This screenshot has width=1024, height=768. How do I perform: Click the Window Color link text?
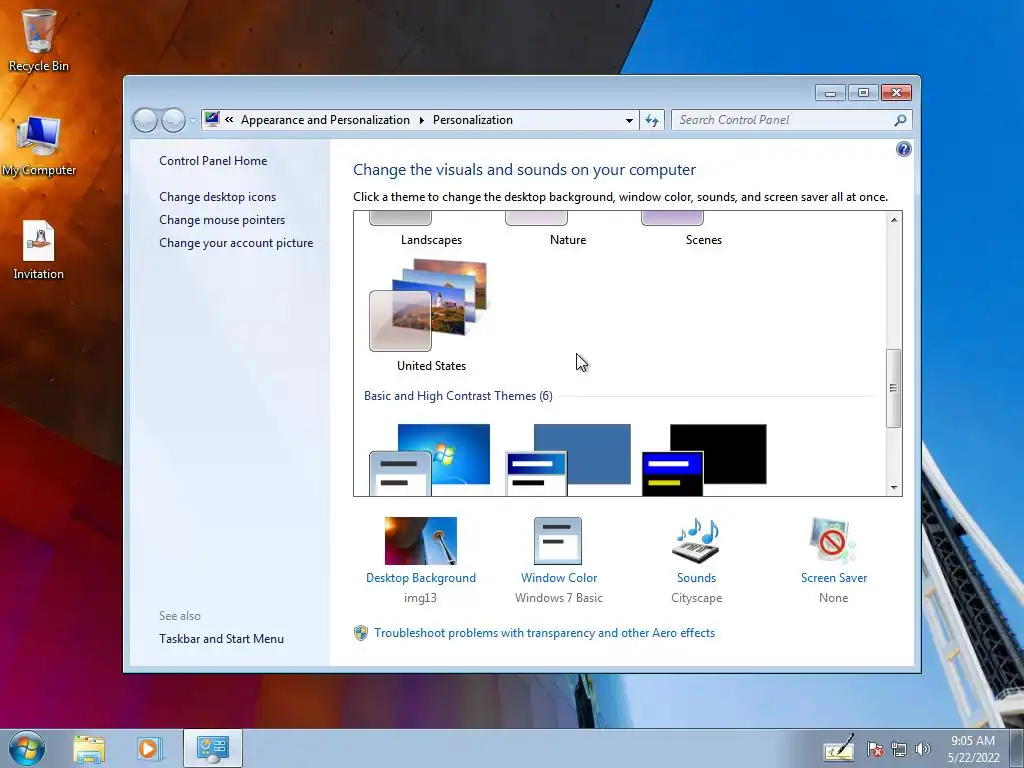click(x=559, y=578)
